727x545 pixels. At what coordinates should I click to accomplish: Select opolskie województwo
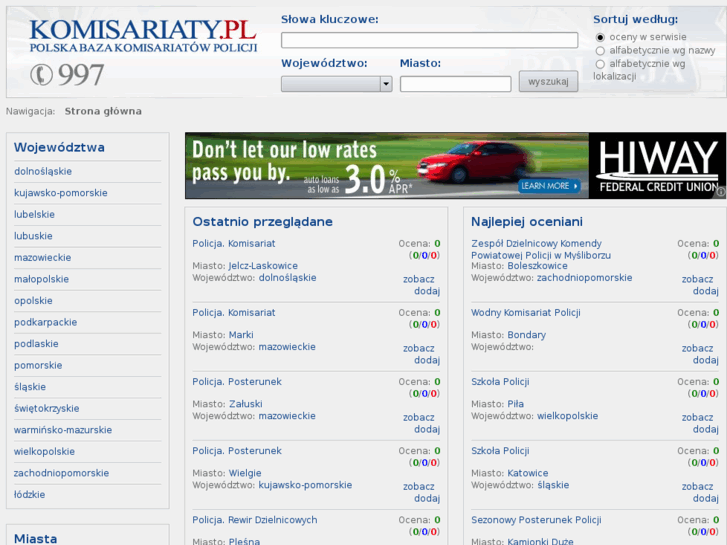33,301
